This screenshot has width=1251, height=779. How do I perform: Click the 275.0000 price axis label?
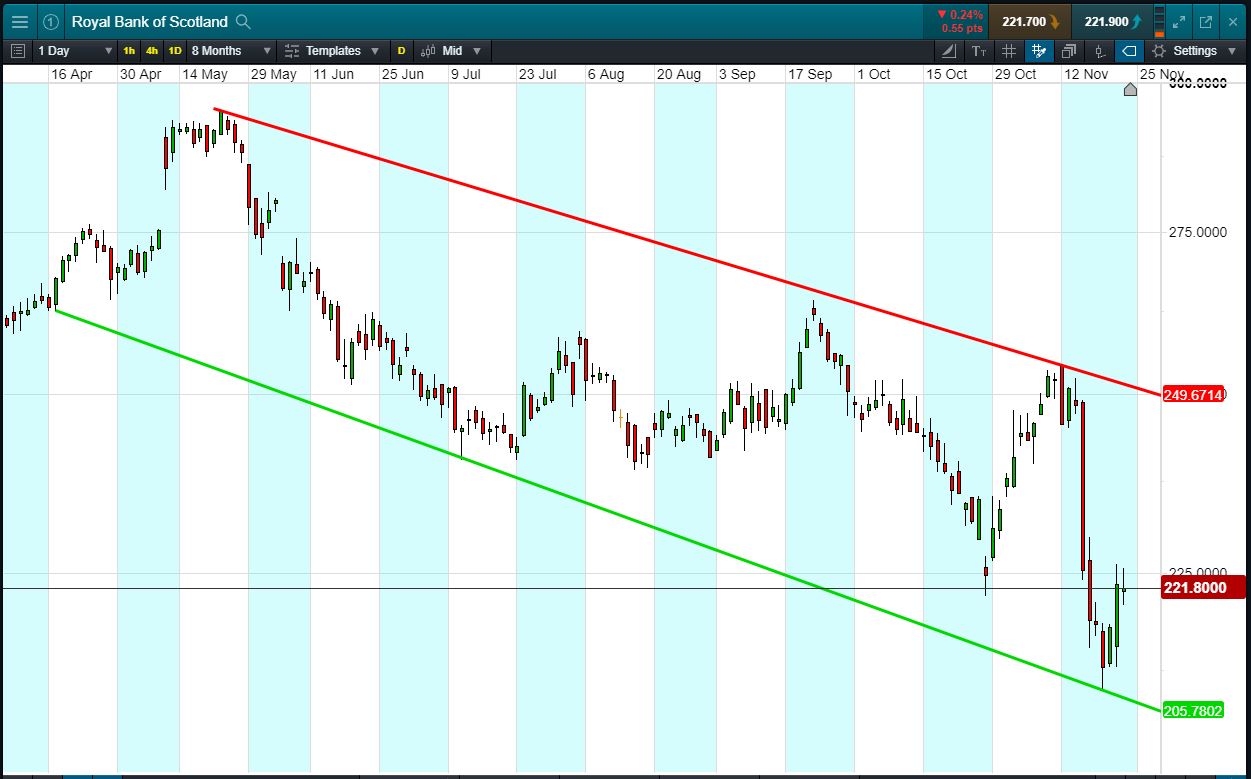click(x=1197, y=232)
